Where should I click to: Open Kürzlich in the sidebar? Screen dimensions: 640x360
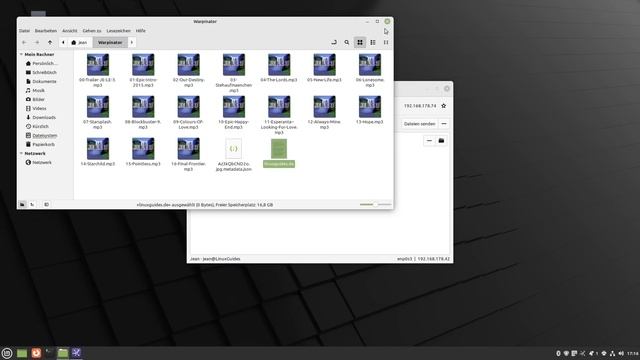pyautogui.click(x=37, y=127)
